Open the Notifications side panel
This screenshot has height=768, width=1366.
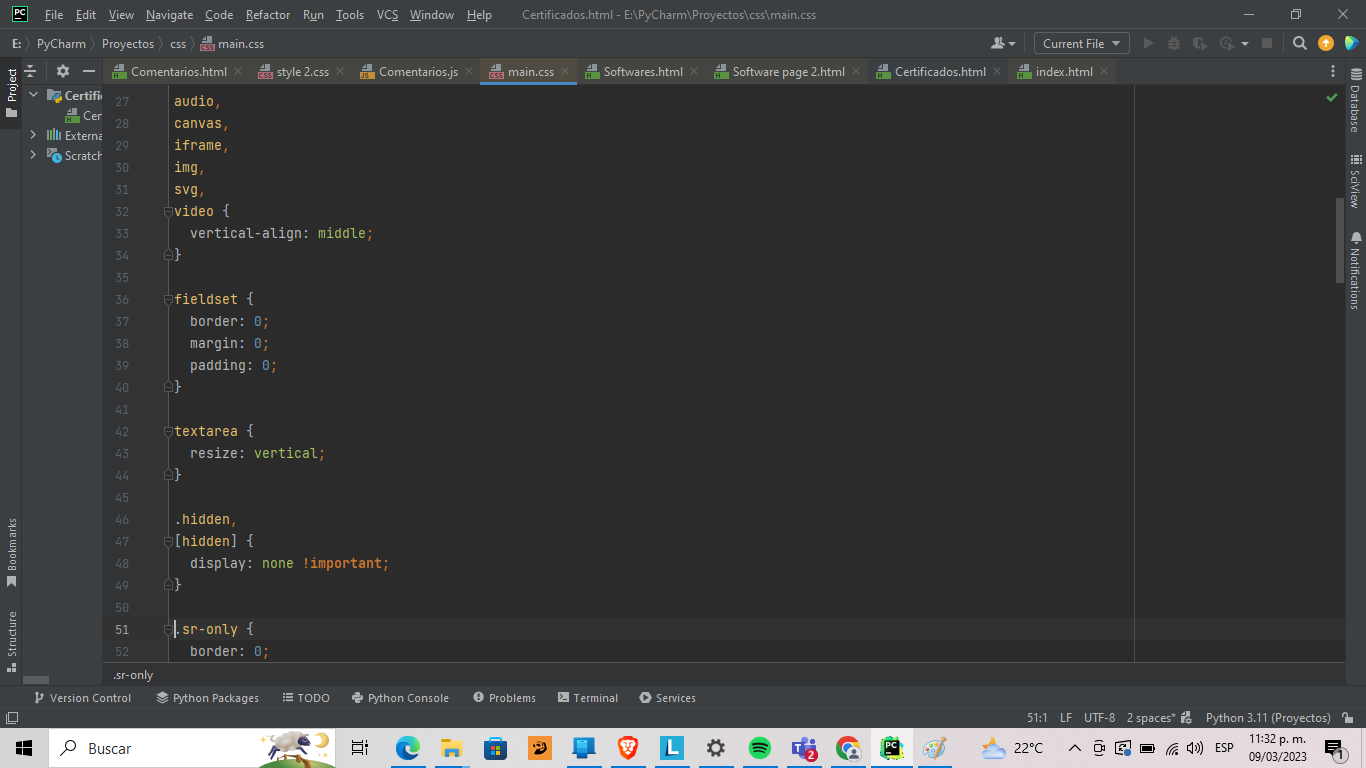pos(1355,270)
